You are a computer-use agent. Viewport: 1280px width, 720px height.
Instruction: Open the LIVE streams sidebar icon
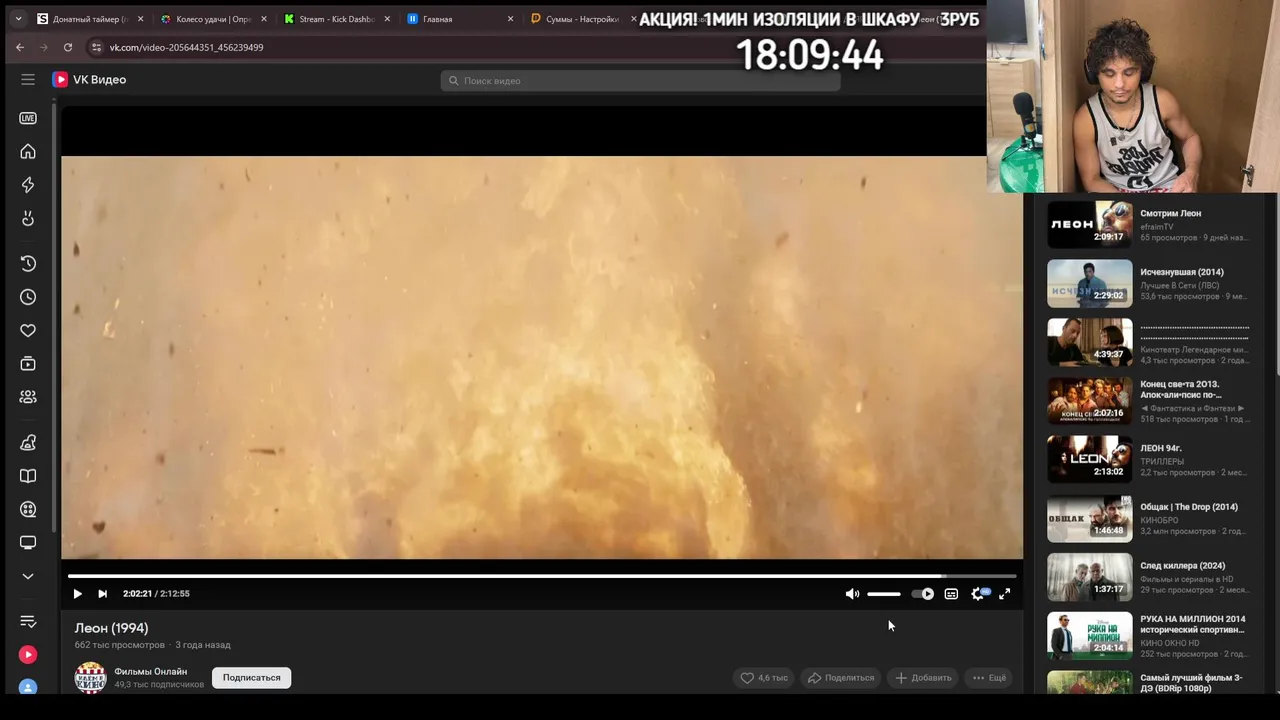28,118
